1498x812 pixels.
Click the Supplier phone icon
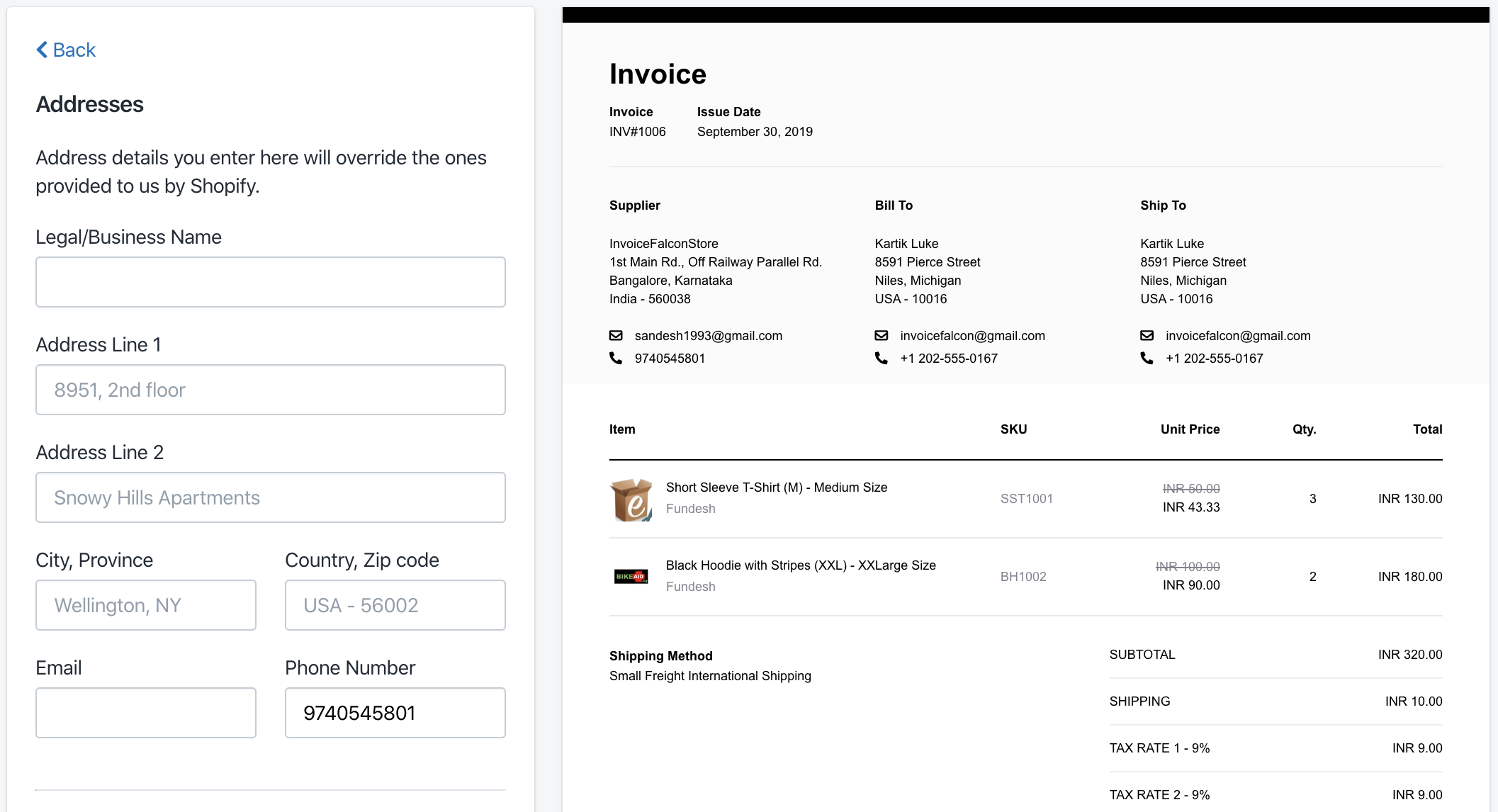[616, 359]
